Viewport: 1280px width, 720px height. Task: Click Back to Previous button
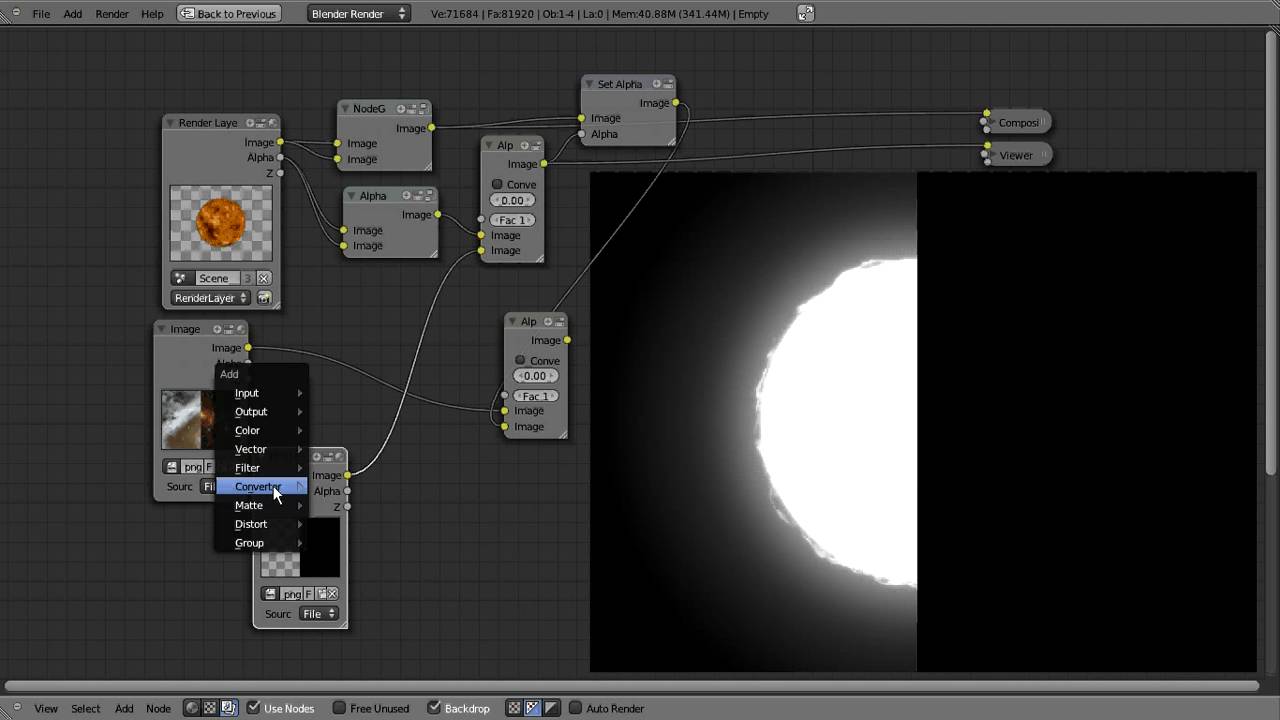coord(228,14)
